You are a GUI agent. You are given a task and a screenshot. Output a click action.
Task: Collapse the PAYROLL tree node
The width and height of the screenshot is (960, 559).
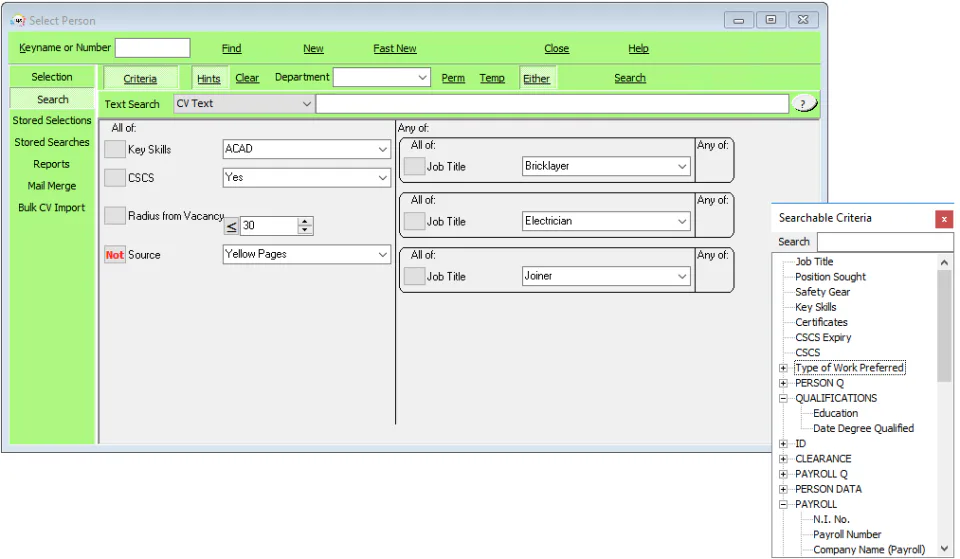(783, 505)
